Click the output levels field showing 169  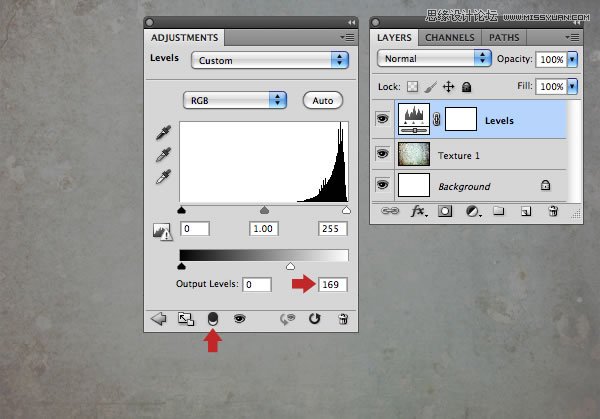point(332,285)
